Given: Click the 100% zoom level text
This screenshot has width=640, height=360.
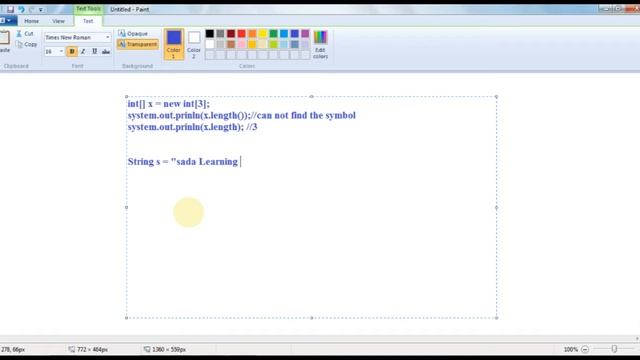Looking at the screenshot, I should pos(571,349).
